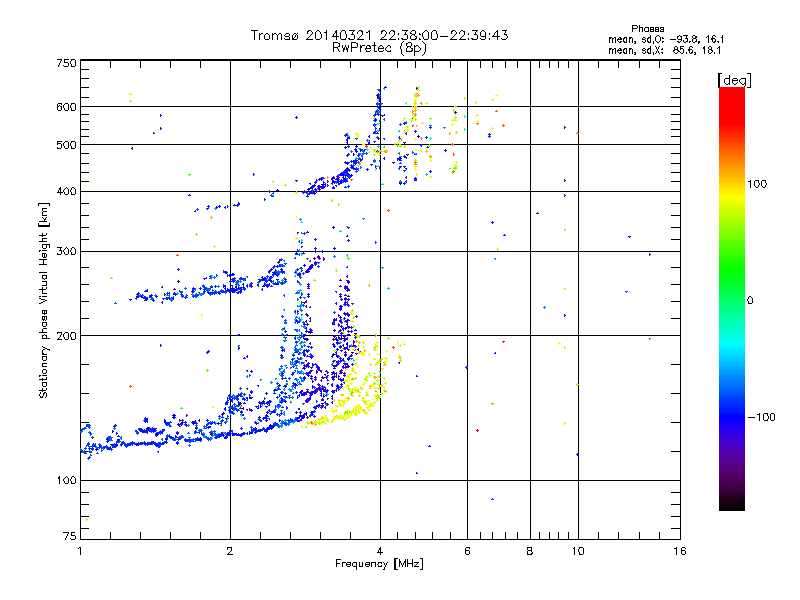
Task: Click the '300' y-axis tick label
Action: [66, 252]
